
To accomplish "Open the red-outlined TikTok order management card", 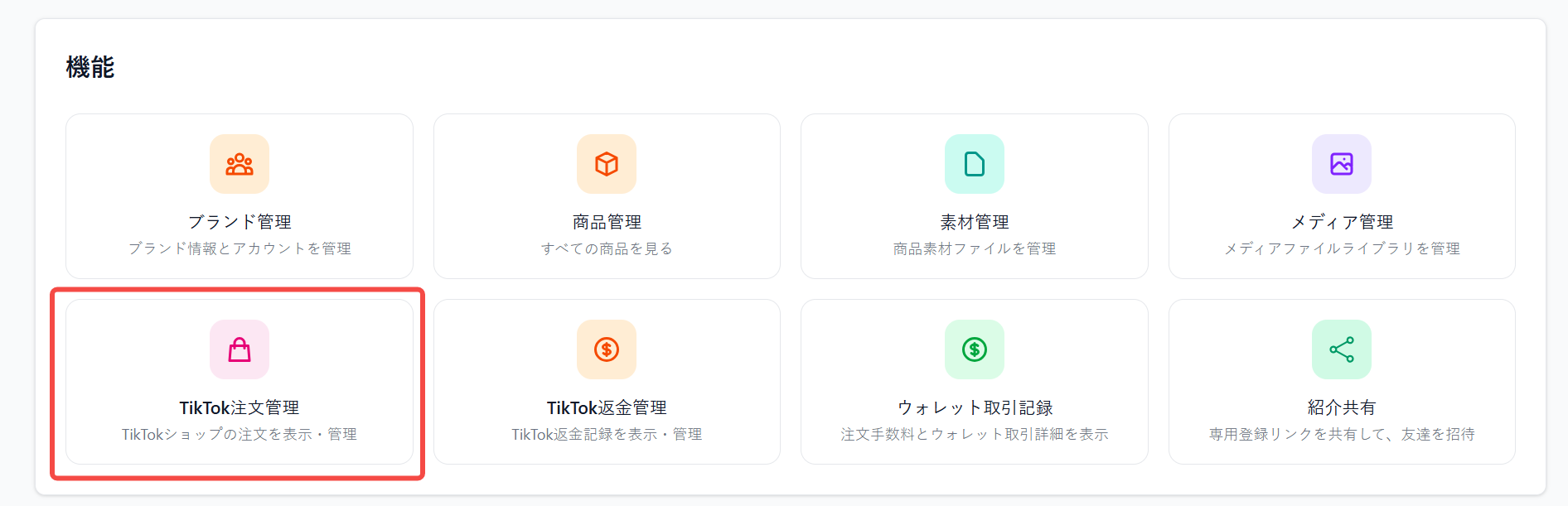I will pyautogui.click(x=239, y=383).
